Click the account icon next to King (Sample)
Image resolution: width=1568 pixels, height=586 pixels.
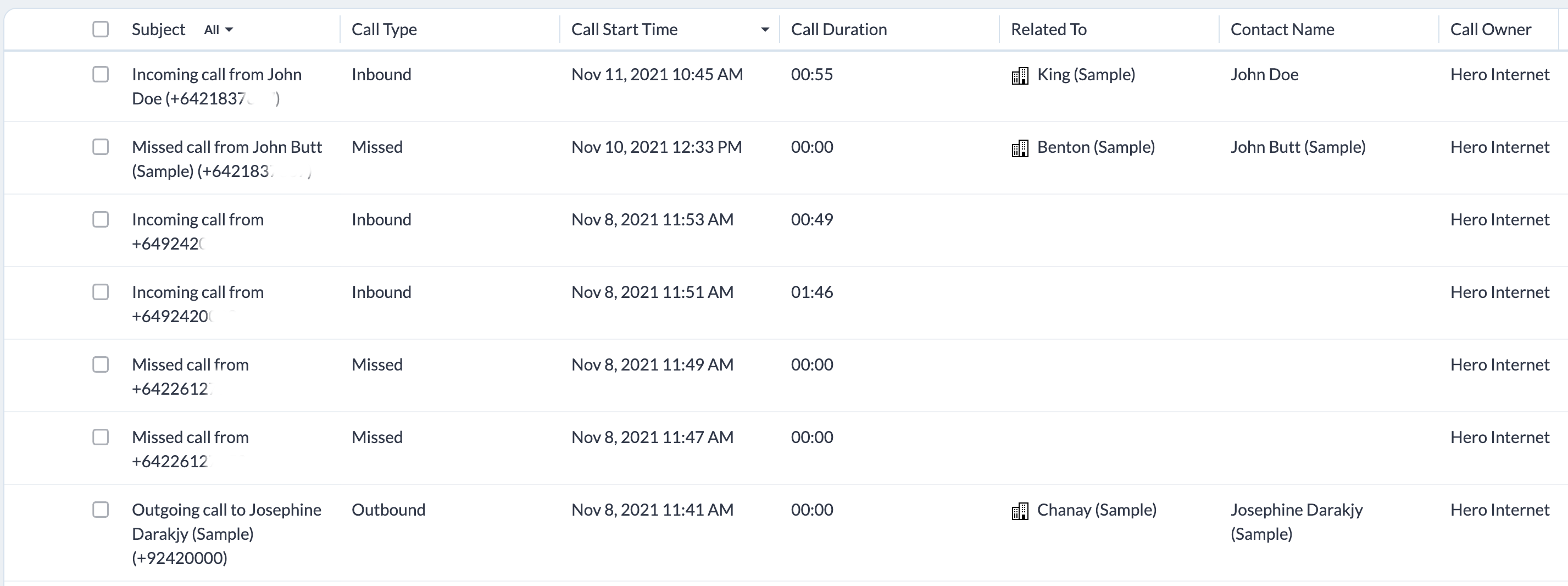[1020, 75]
